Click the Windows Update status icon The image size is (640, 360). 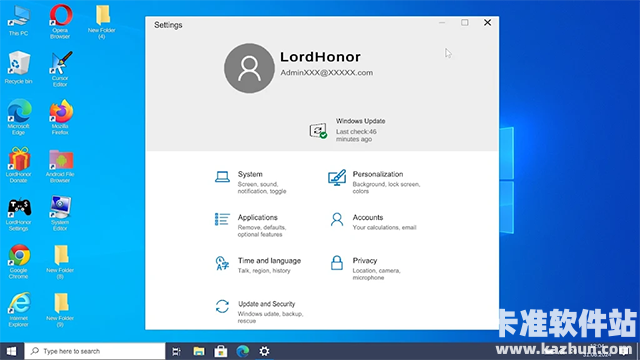point(318,131)
